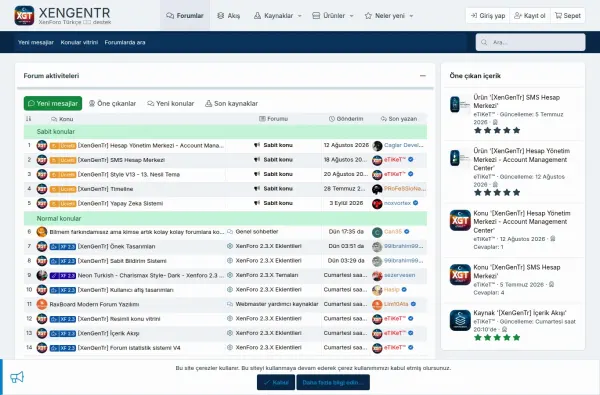Open the Neler yeni menu link
The width and height of the screenshot is (600, 395).
coord(385,16)
